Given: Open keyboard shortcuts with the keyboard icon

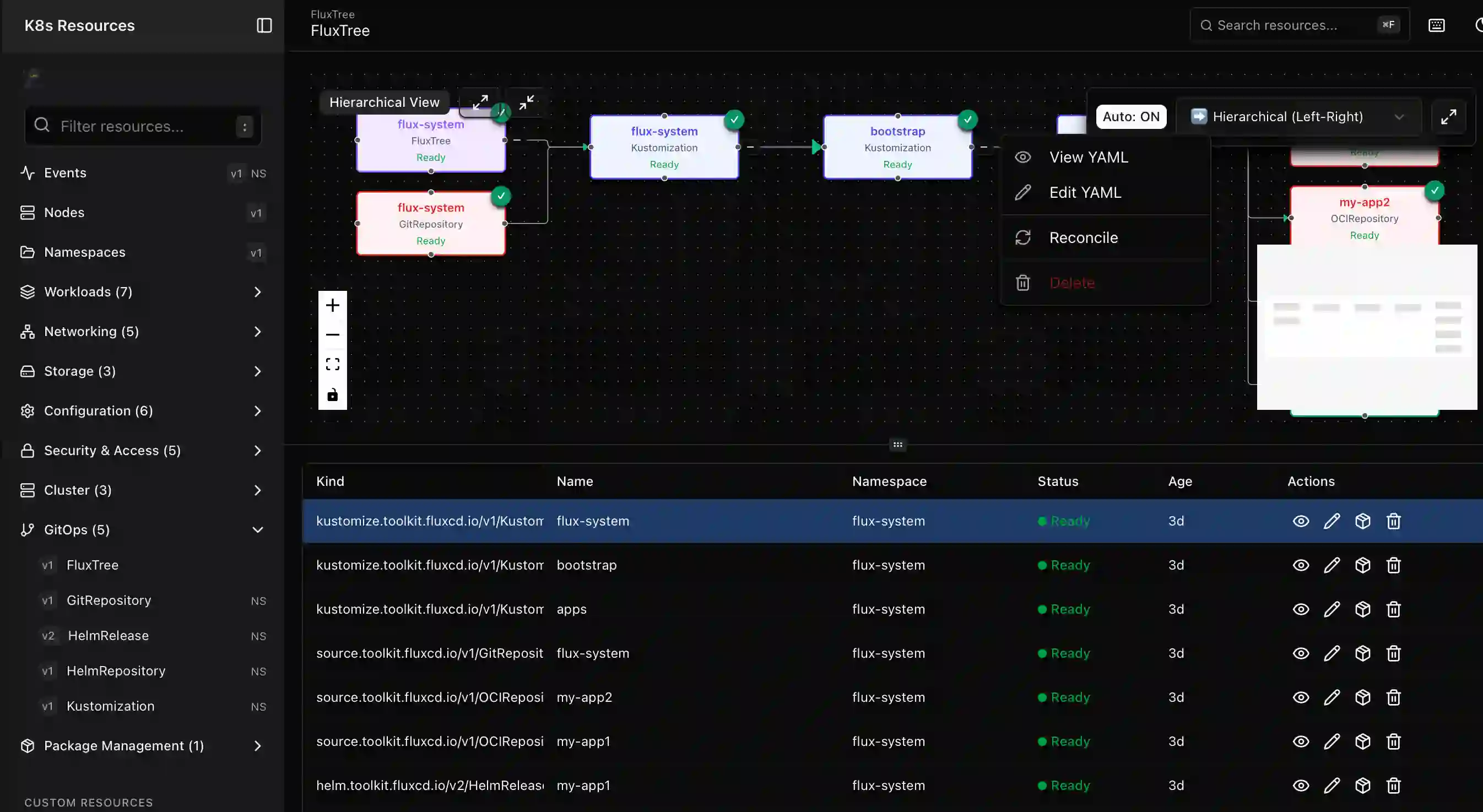Looking at the screenshot, I should 1436,25.
